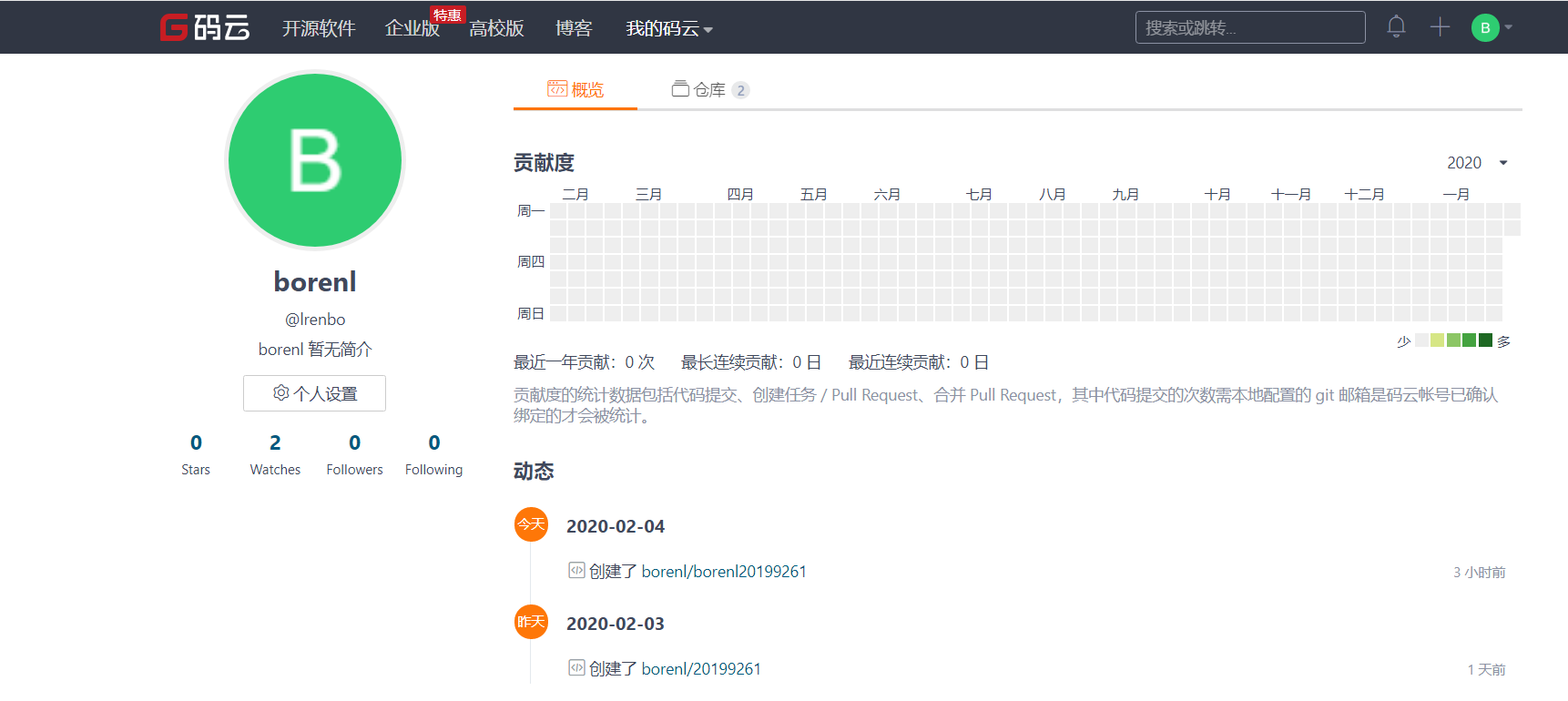Viewport: 1568px width, 701px height.
Task: Click the 1 天前 timestamp
Action: [x=1487, y=670]
